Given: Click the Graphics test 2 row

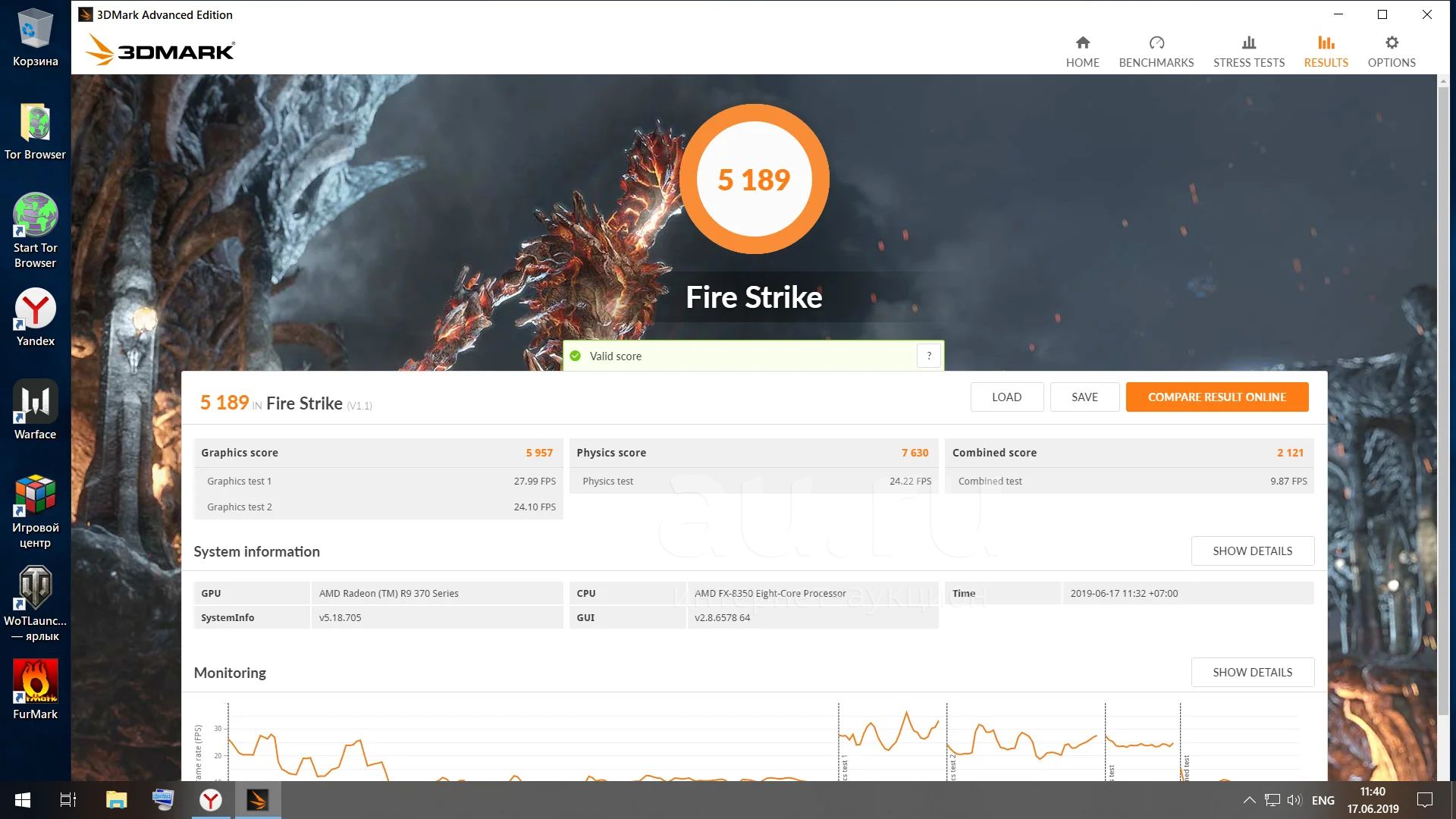Looking at the screenshot, I should pos(378,507).
